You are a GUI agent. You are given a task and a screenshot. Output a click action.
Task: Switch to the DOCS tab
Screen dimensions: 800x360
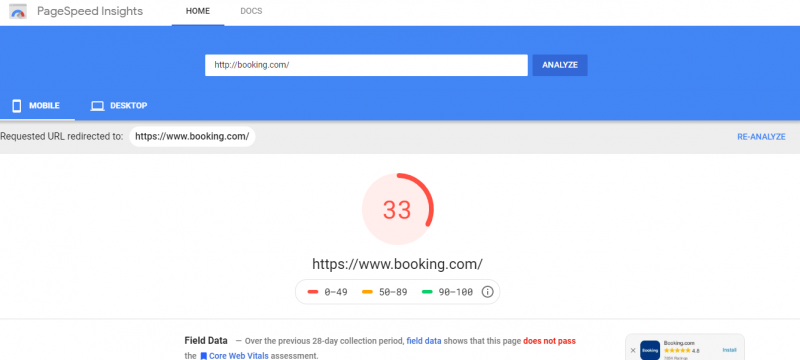tap(251, 11)
